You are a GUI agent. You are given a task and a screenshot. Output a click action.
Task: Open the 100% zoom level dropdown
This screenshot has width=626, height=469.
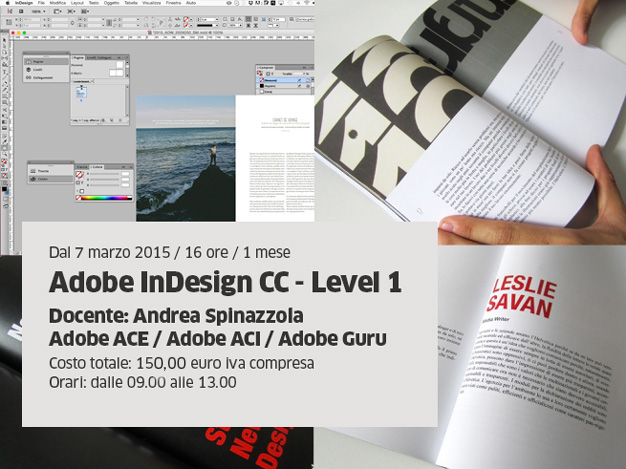(x=39, y=12)
